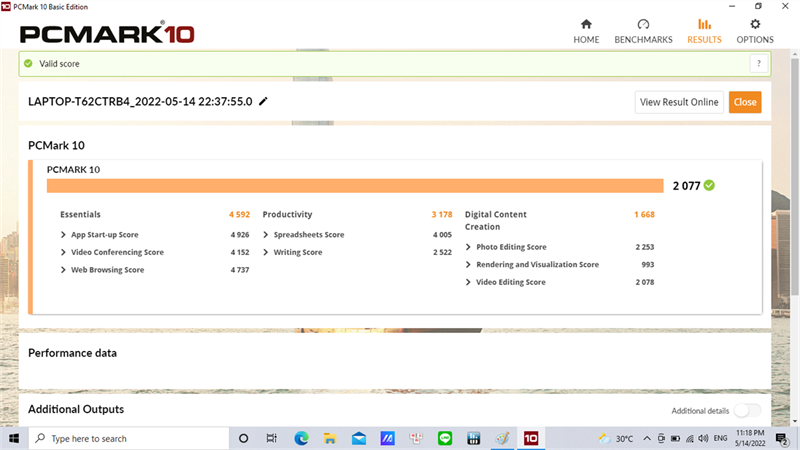Open Task View on the taskbar
This screenshot has height=450, width=800.
[271, 438]
